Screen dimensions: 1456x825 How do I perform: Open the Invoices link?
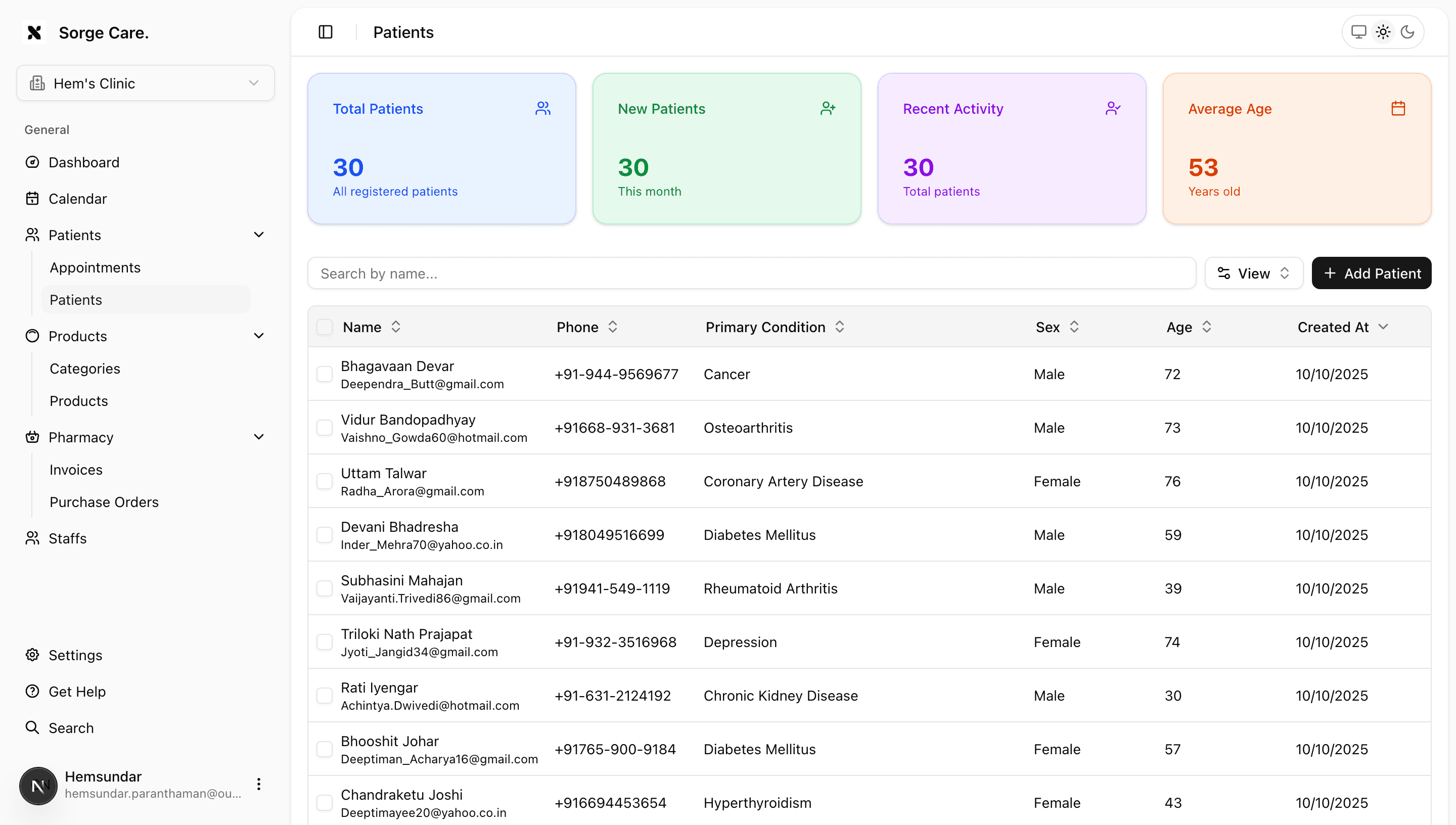(75, 469)
